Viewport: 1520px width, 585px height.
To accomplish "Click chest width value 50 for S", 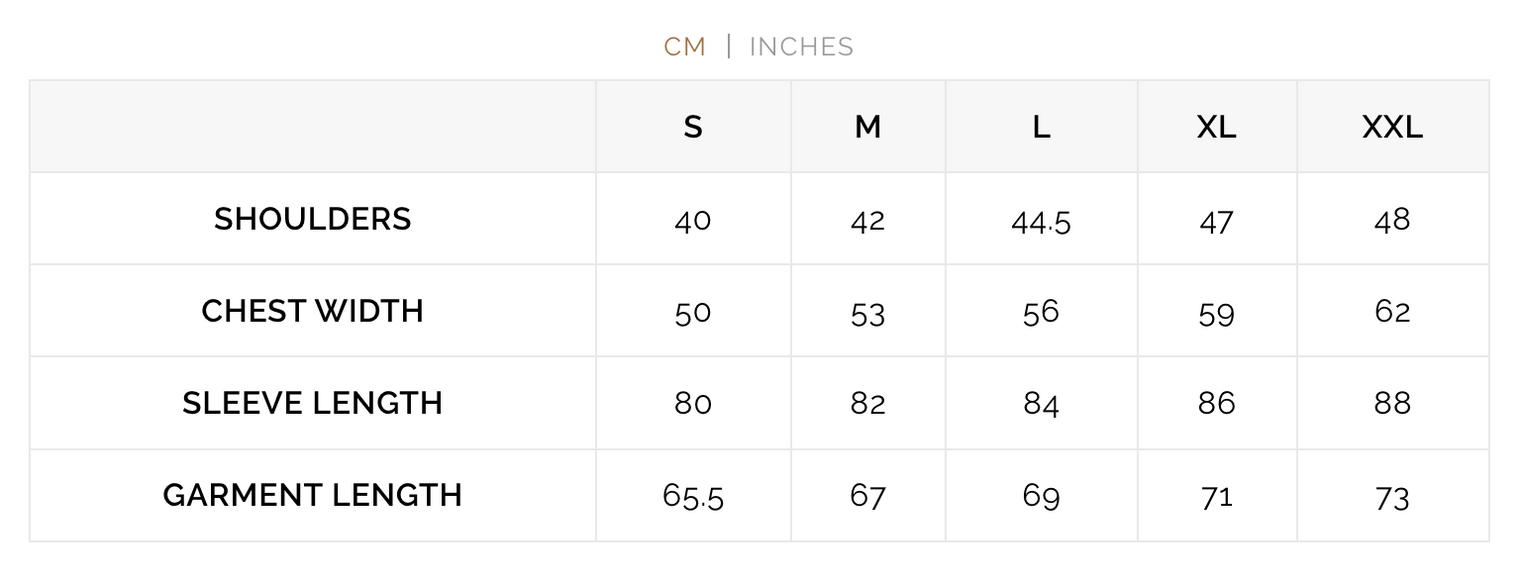I will 693,313.
